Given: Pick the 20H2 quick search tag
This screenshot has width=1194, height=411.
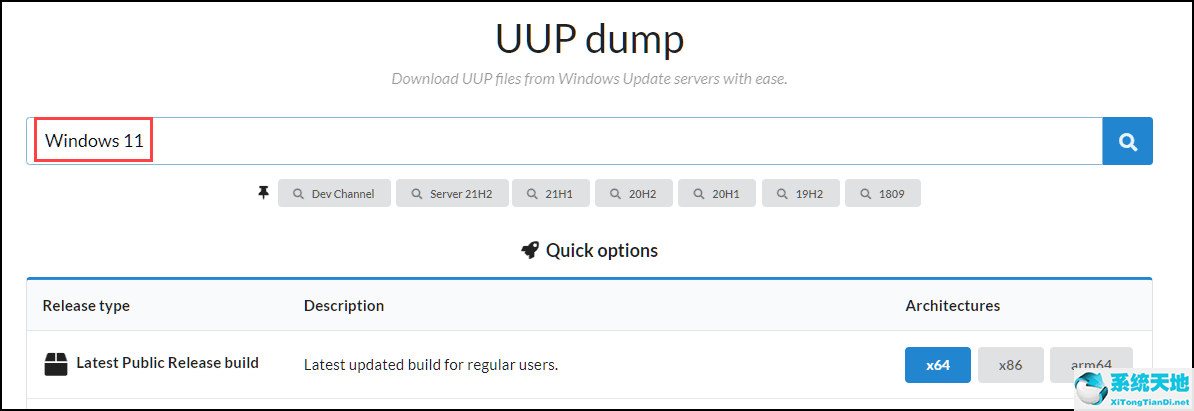Looking at the screenshot, I should pos(633,193).
